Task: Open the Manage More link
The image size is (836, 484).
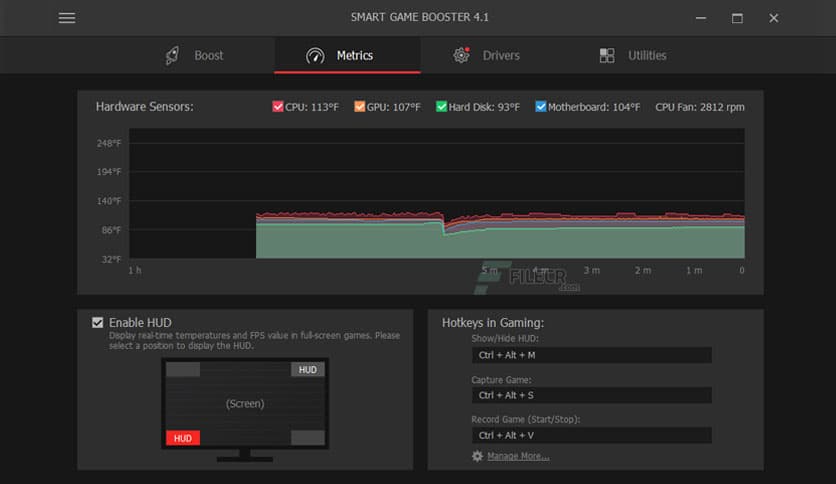Action: pos(518,456)
